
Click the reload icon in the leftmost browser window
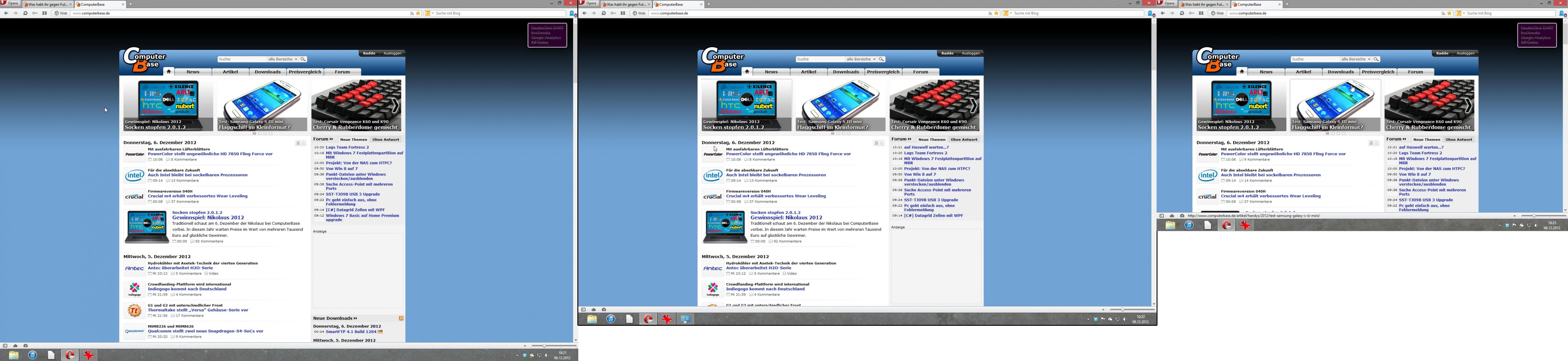click(25, 13)
